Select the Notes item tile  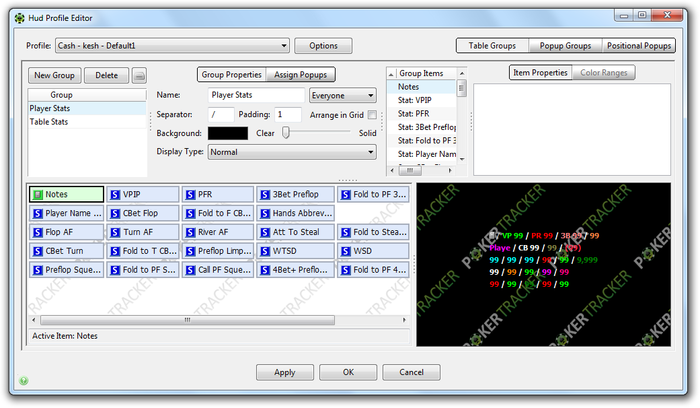67,194
